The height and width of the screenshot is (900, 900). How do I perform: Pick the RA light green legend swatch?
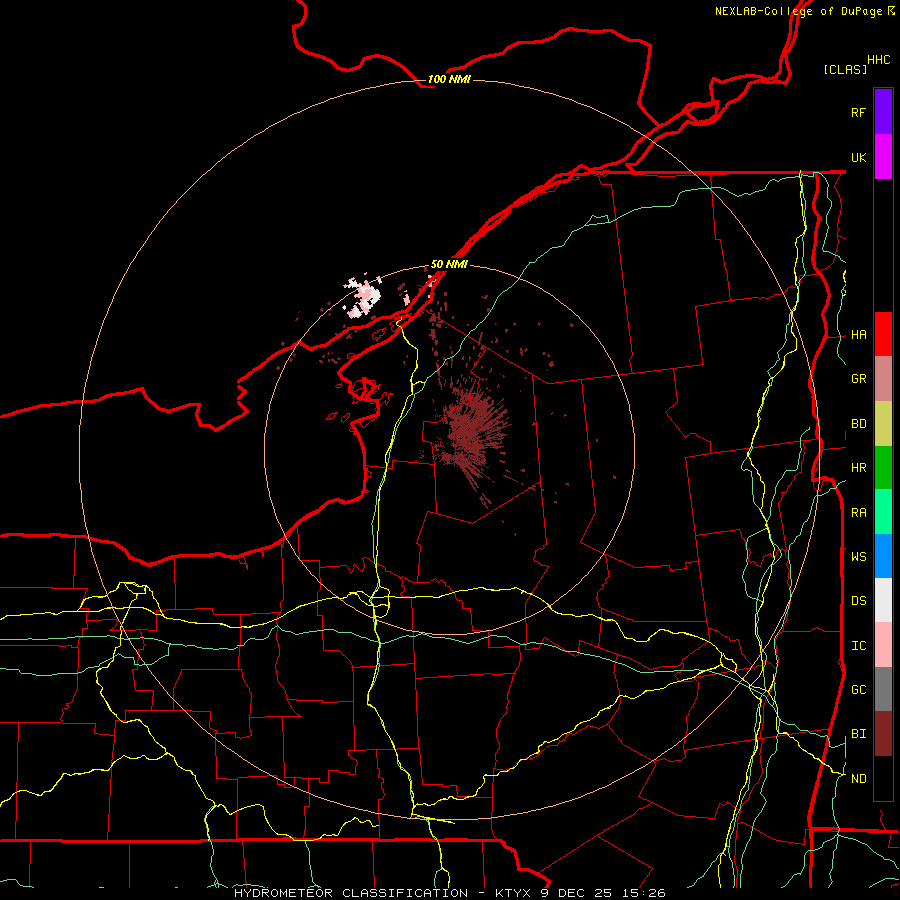click(x=883, y=512)
